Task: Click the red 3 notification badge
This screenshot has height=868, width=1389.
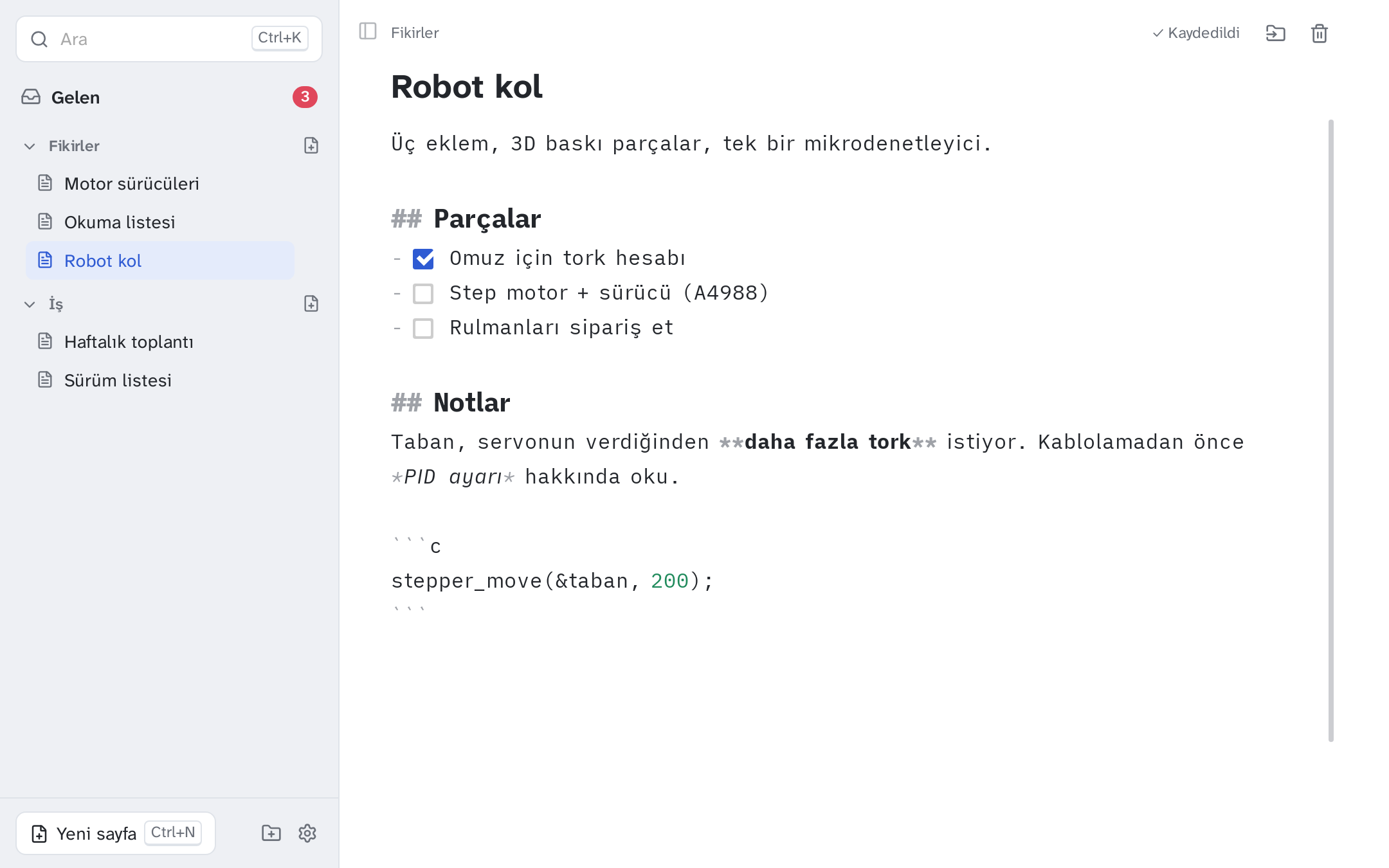Action: tap(305, 97)
